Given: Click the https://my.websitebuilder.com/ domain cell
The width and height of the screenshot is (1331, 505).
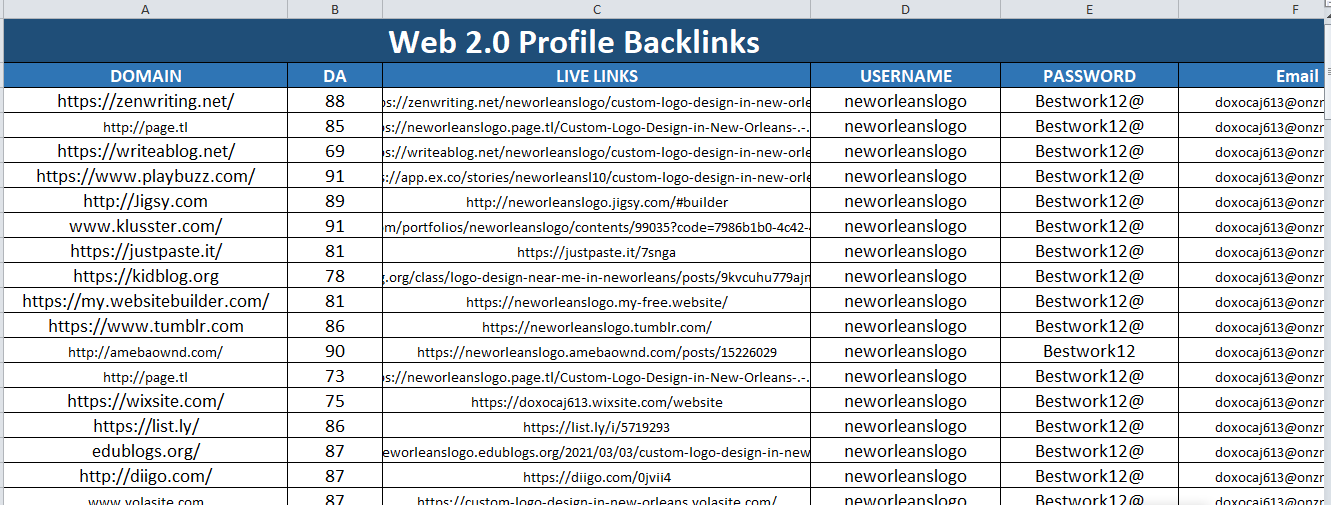Looking at the screenshot, I should coord(146,301).
